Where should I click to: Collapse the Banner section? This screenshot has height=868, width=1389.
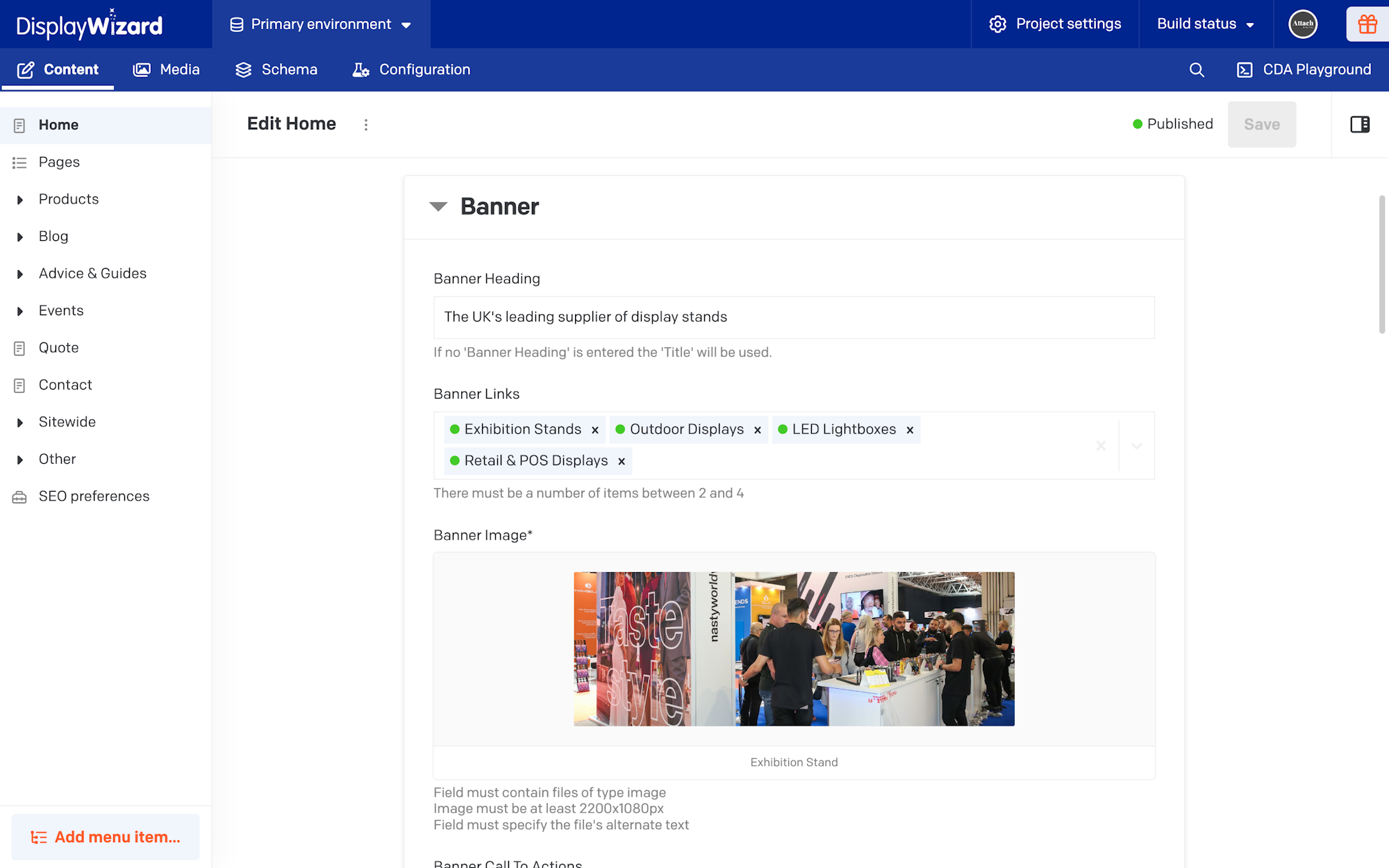(438, 206)
